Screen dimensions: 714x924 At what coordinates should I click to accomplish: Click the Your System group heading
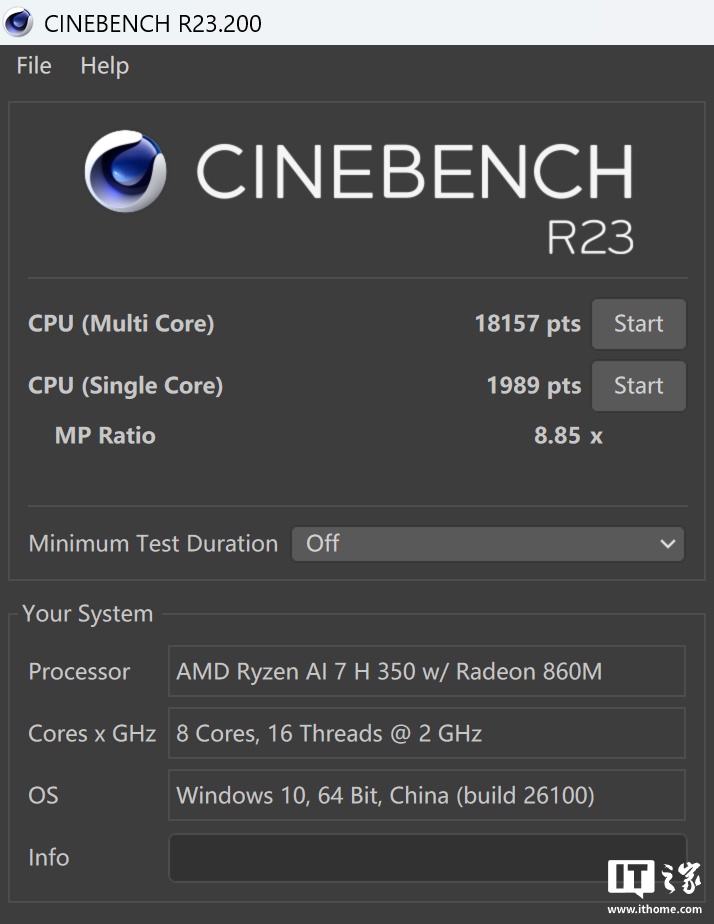coord(88,614)
